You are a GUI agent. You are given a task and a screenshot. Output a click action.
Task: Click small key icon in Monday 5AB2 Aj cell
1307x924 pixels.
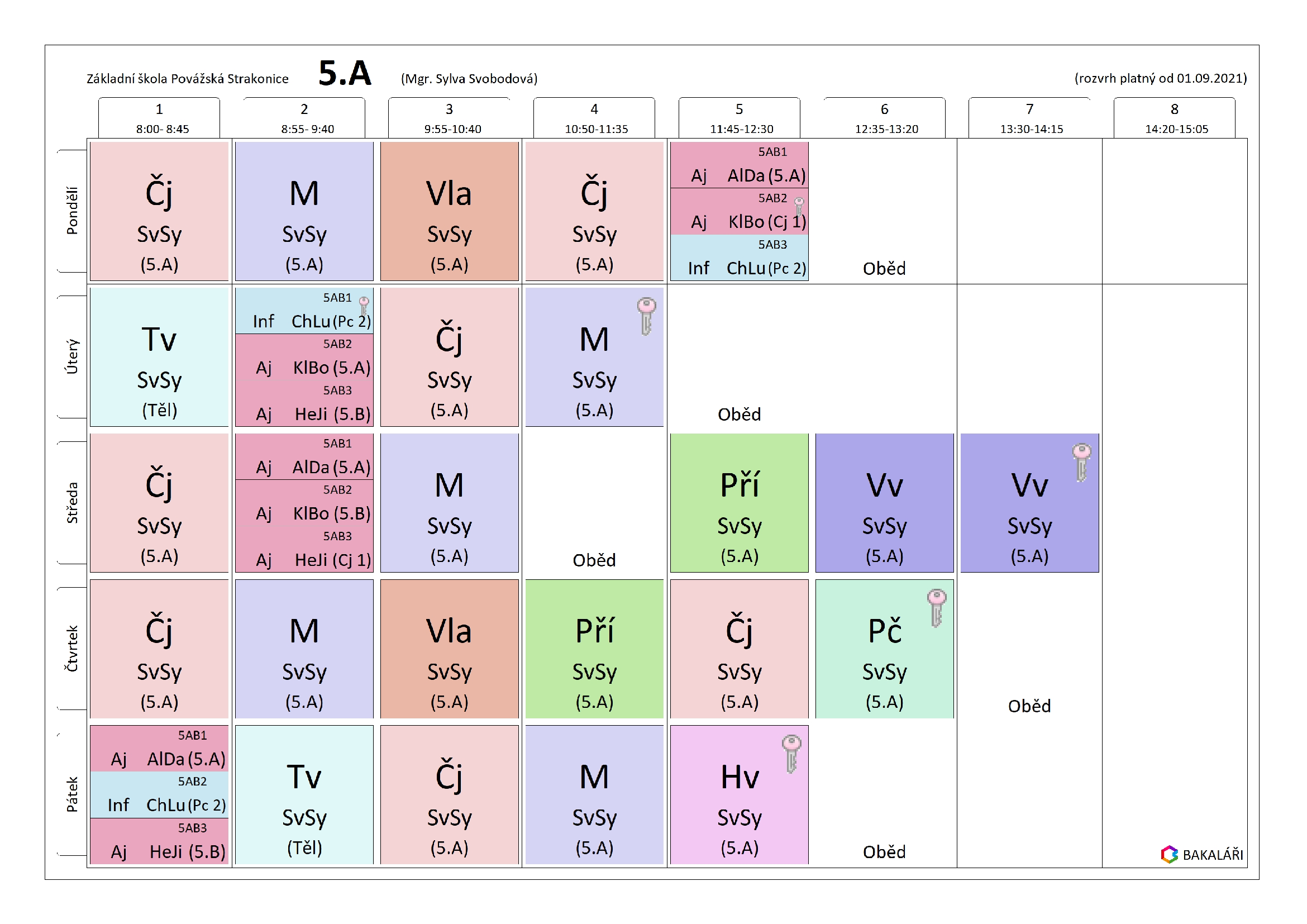[x=799, y=206]
